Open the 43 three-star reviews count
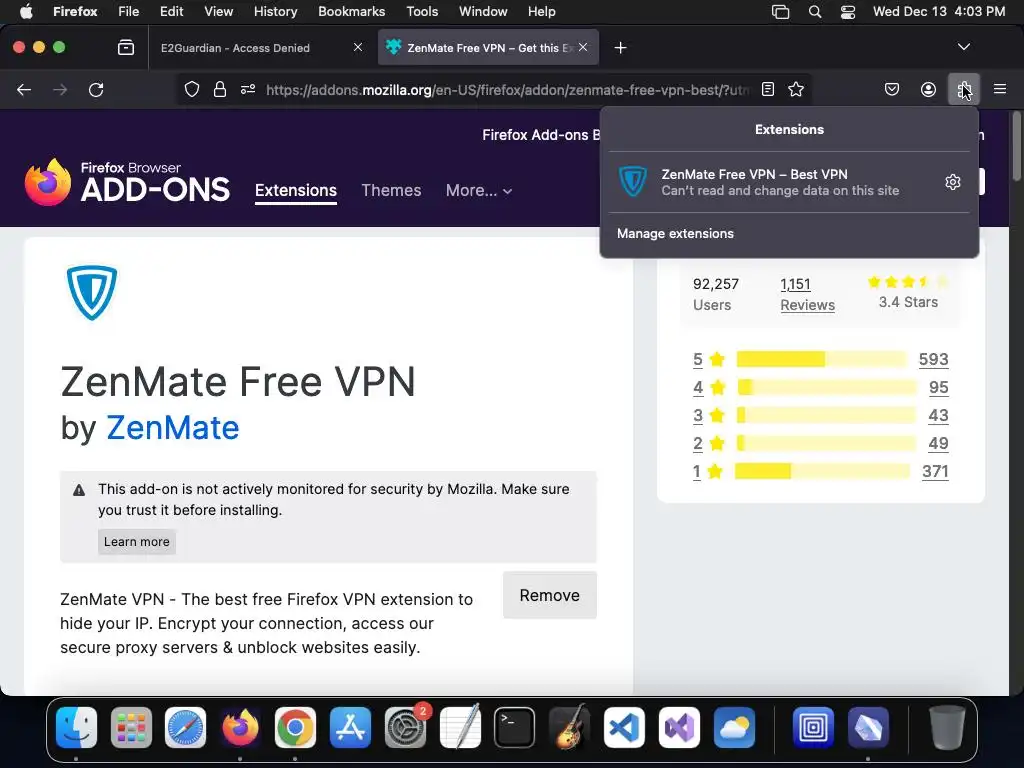This screenshot has width=1024, height=768. tap(938, 415)
